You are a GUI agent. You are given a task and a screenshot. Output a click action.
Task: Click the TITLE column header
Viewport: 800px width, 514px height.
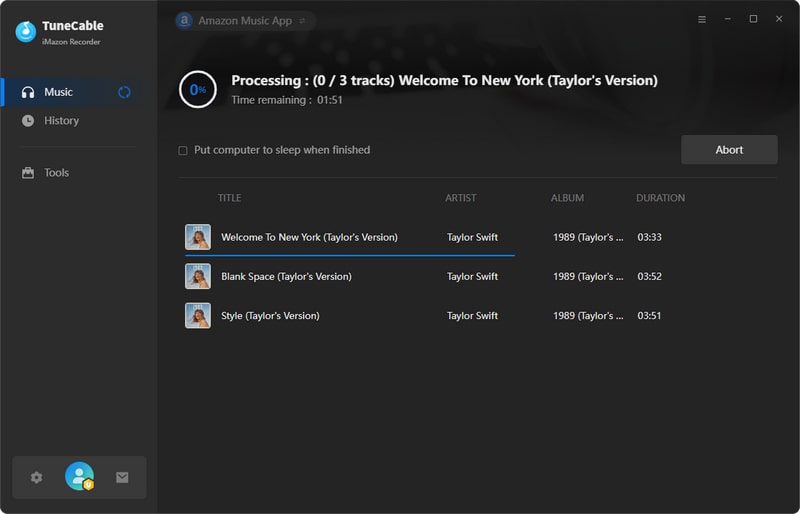(230, 198)
